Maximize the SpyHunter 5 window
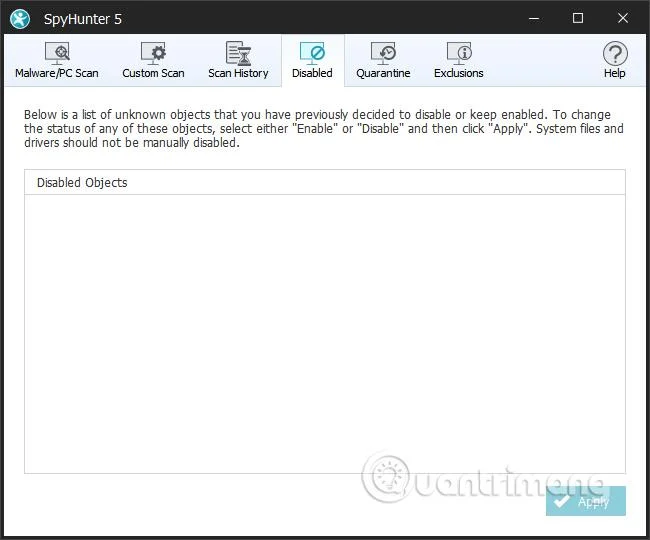Screen dimensions: 650x540 (x=578, y=18)
